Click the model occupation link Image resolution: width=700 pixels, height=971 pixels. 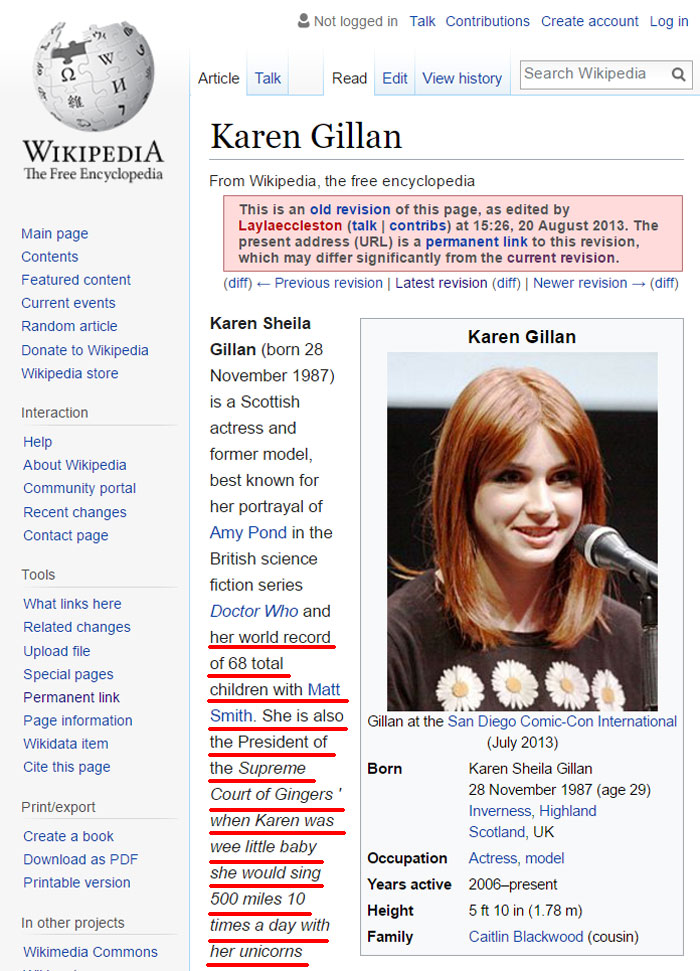[x=545, y=858]
